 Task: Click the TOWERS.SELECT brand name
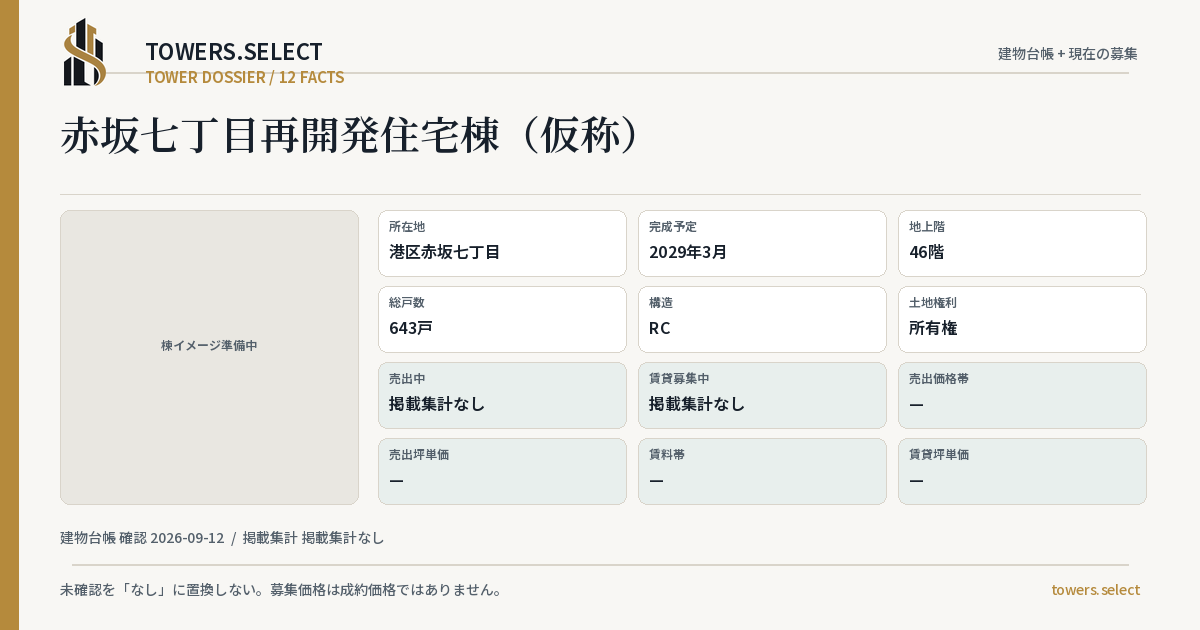point(234,52)
